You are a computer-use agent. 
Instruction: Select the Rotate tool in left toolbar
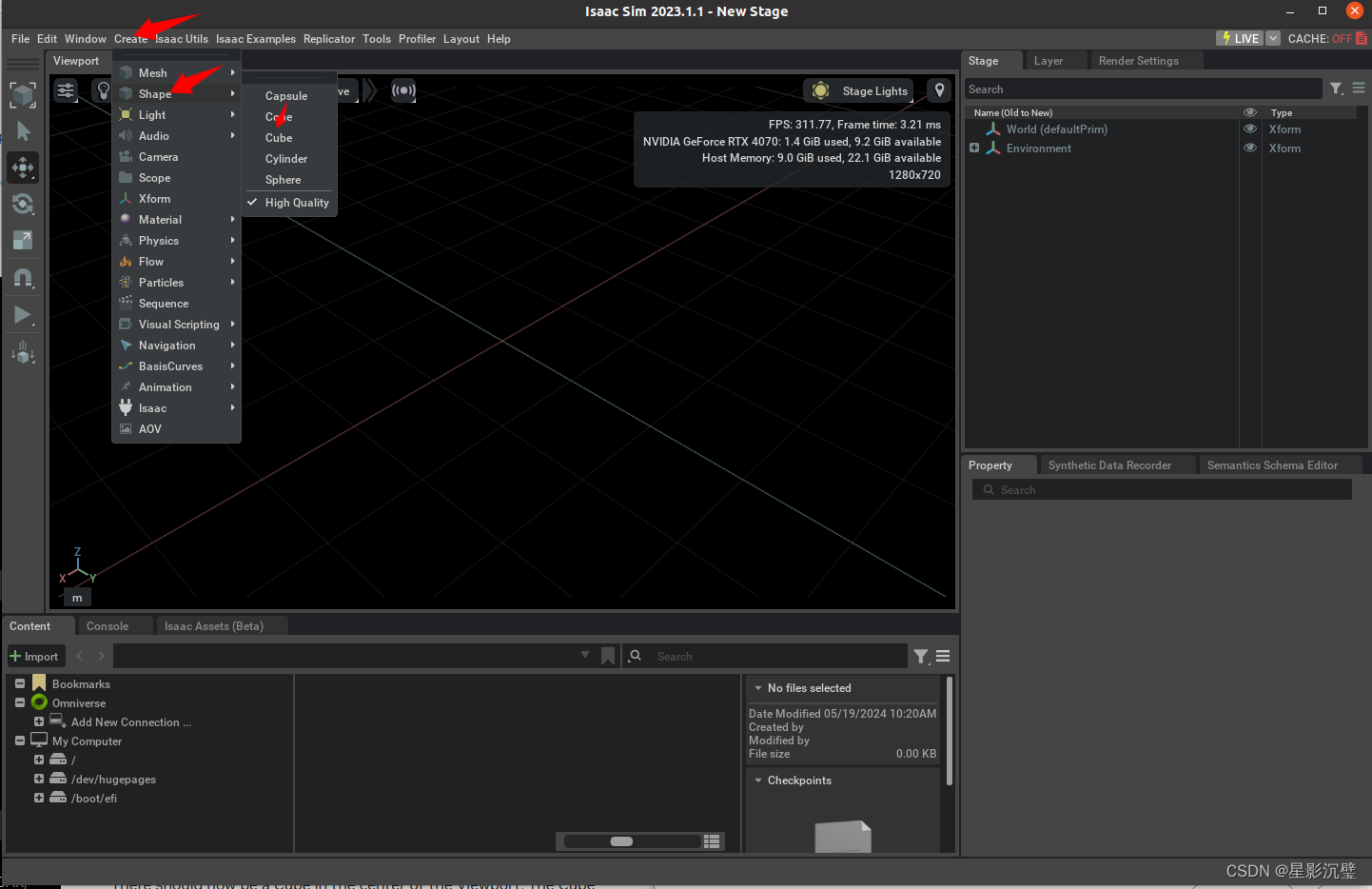pos(23,204)
